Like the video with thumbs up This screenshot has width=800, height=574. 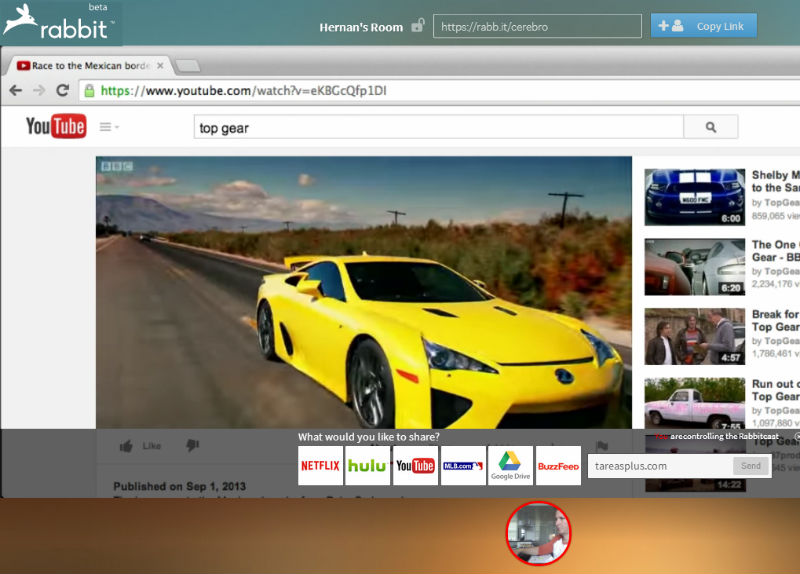coord(127,446)
